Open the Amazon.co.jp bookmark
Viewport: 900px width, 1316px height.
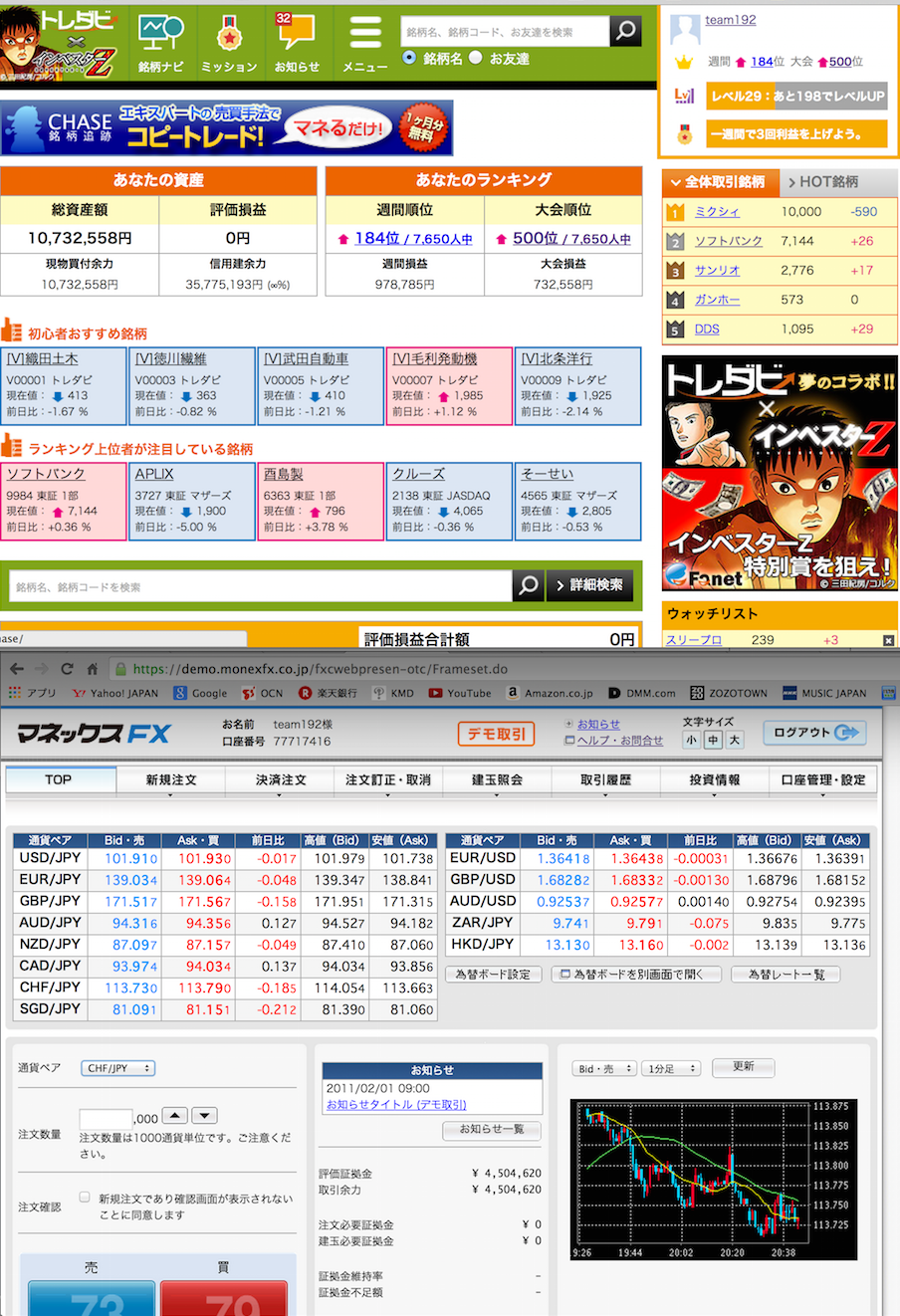point(550,693)
